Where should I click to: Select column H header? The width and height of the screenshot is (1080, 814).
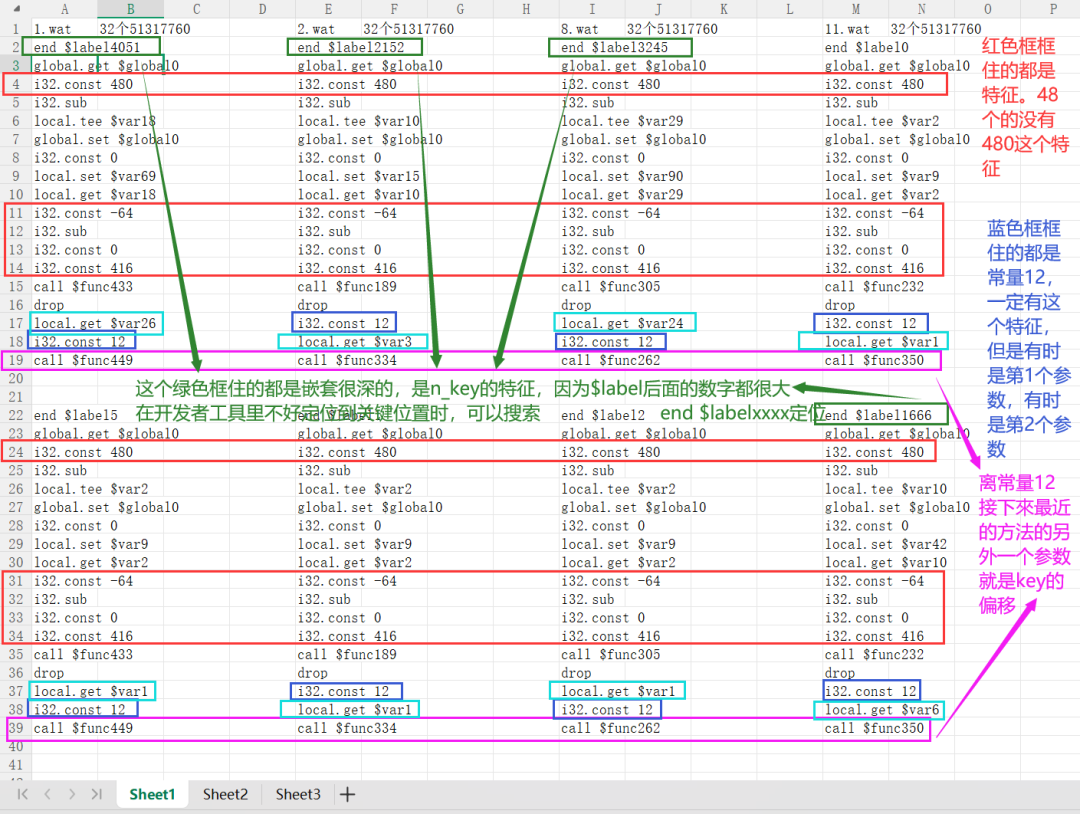tap(526, 9)
